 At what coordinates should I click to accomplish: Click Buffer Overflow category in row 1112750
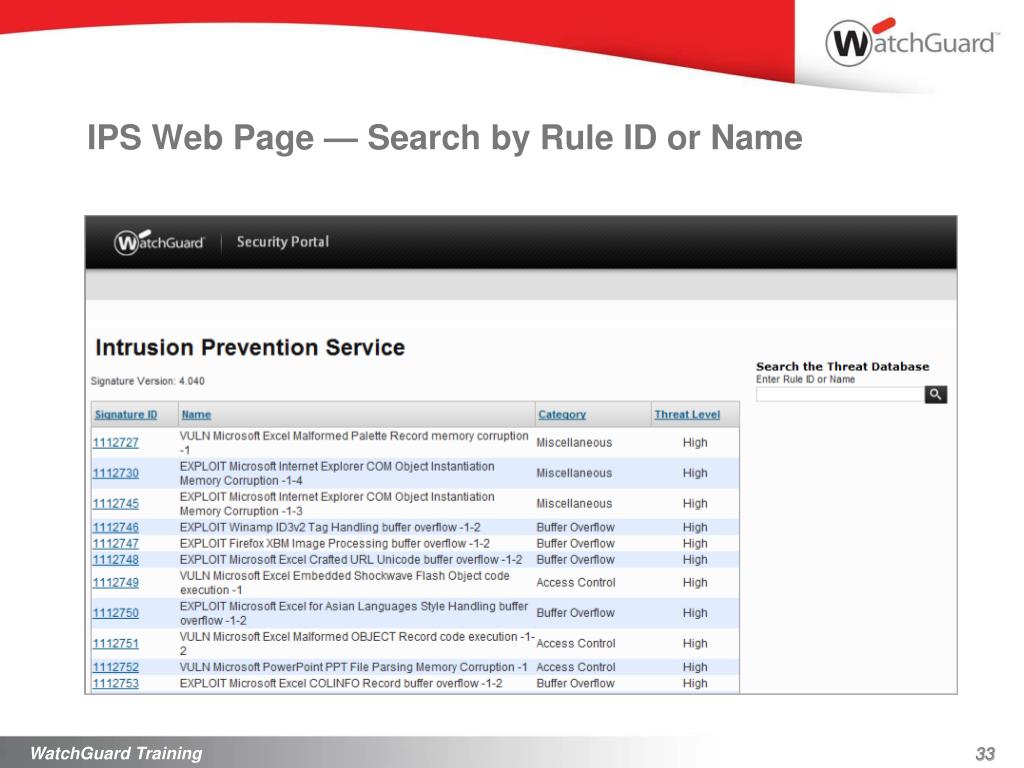[575, 613]
